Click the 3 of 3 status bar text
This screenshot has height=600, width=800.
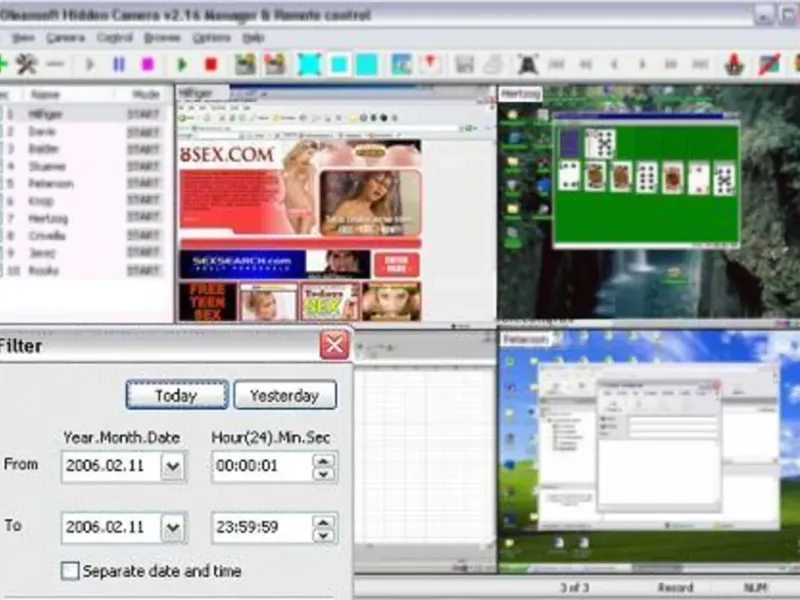[x=574, y=587]
